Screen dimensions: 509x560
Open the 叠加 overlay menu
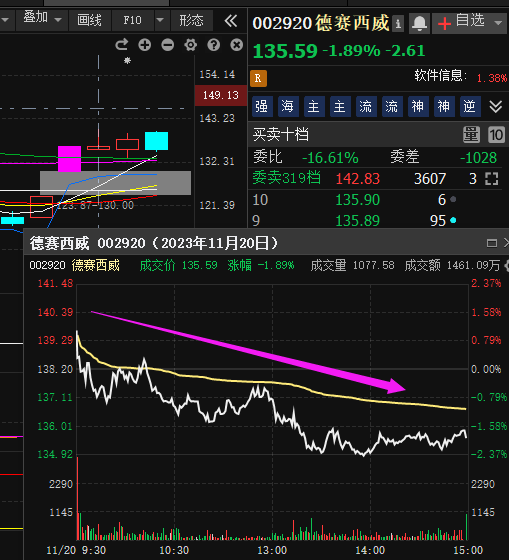click(x=35, y=18)
